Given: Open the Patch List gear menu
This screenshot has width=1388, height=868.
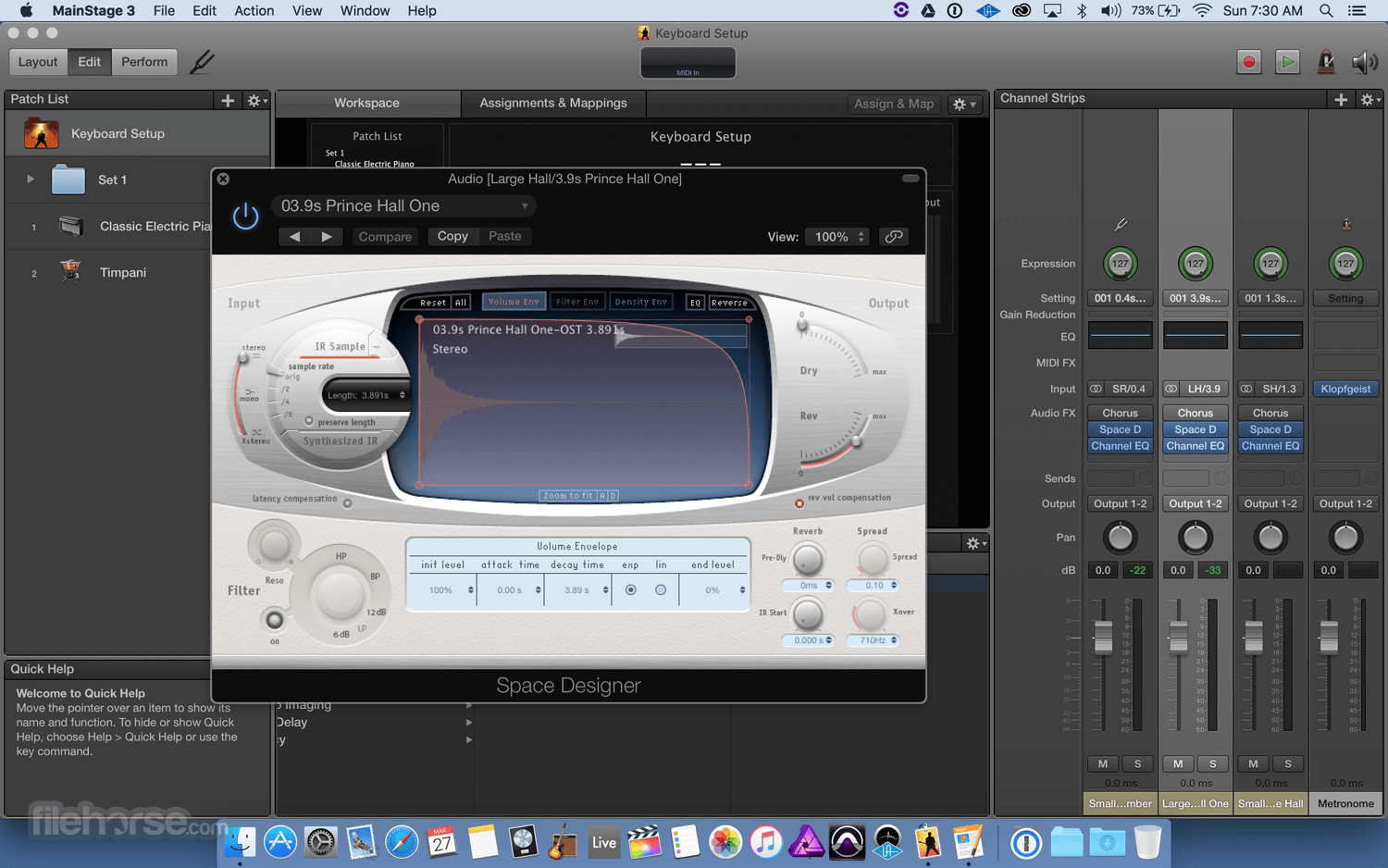Looking at the screenshot, I should (x=255, y=100).
